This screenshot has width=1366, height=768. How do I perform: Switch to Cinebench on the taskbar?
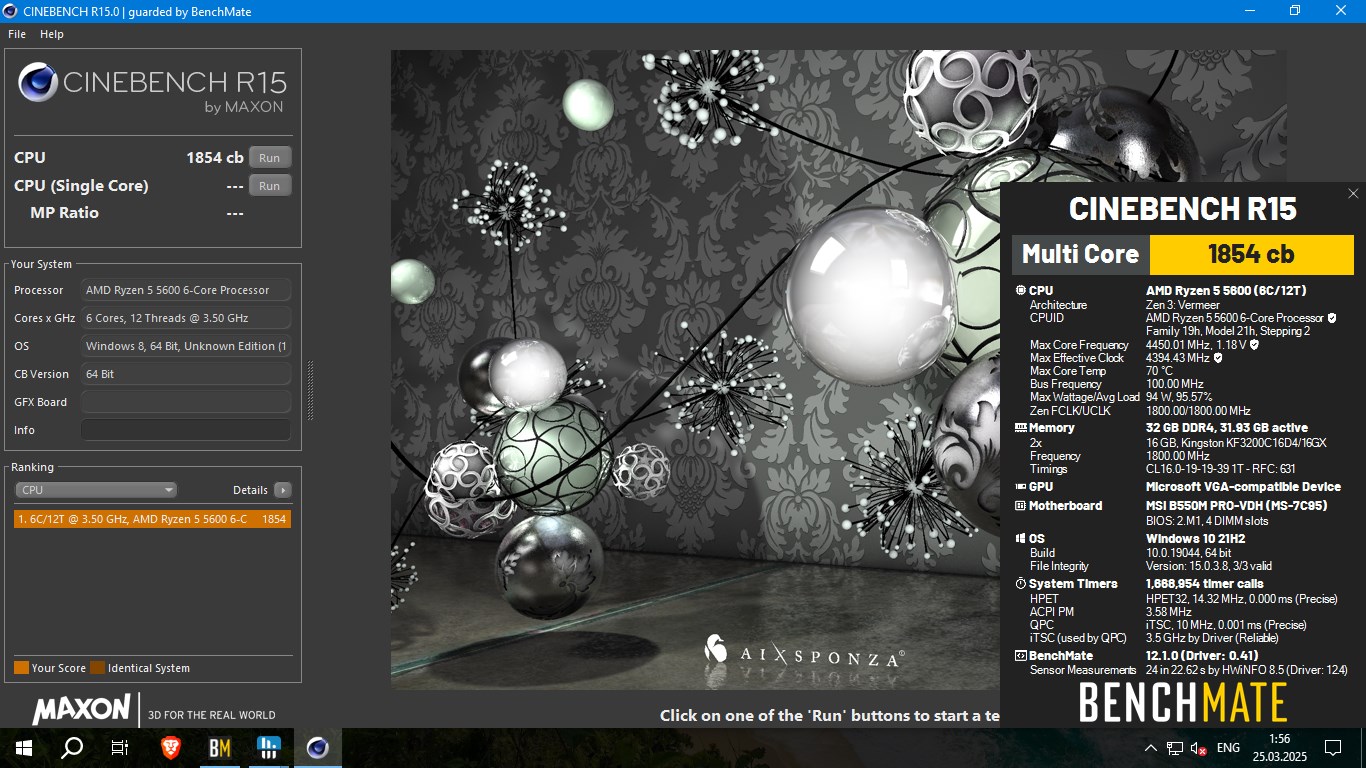click(x=317, y=748)
